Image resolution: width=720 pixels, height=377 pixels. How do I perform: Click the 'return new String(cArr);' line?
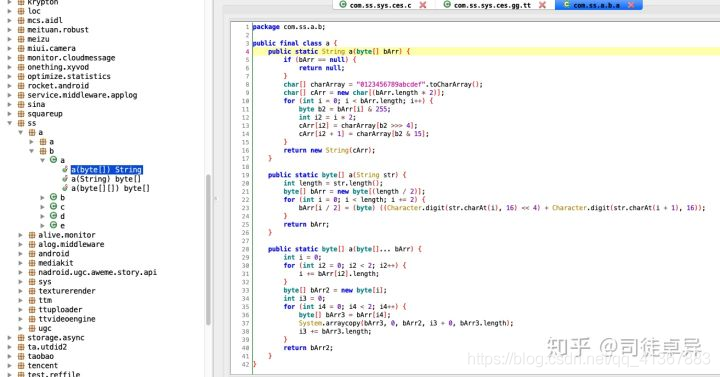coord(329,150)
